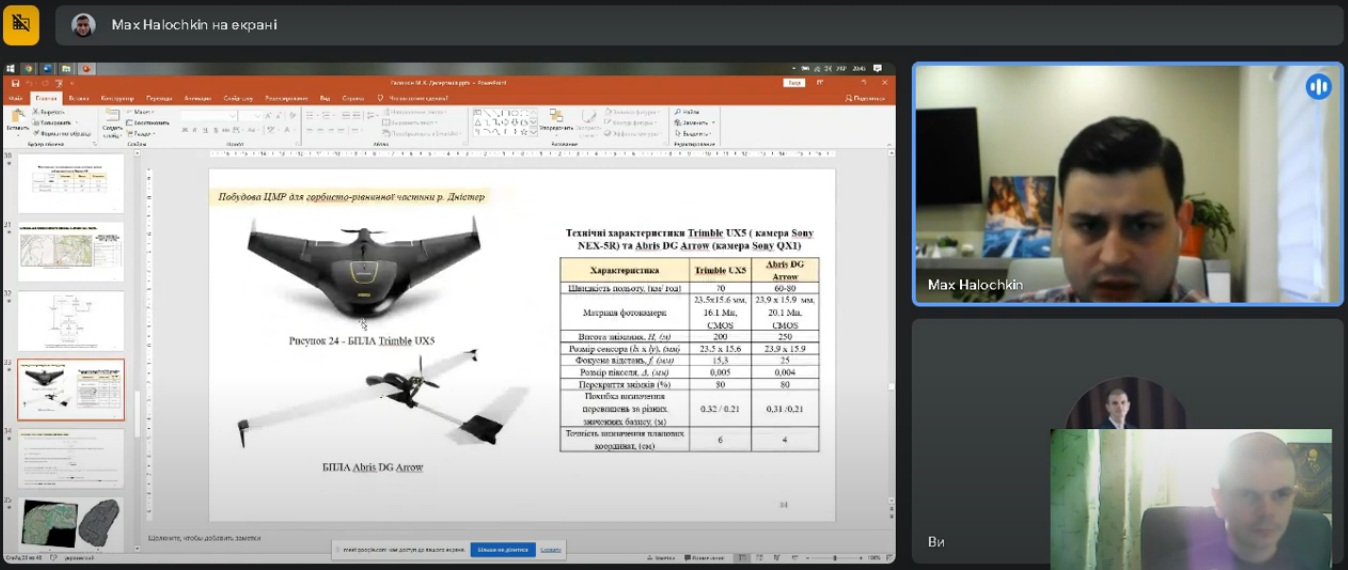Click the 'Характеристика' table header cell
The image size is (1348, 570).
pyautogui.click(x=624, y=270)
